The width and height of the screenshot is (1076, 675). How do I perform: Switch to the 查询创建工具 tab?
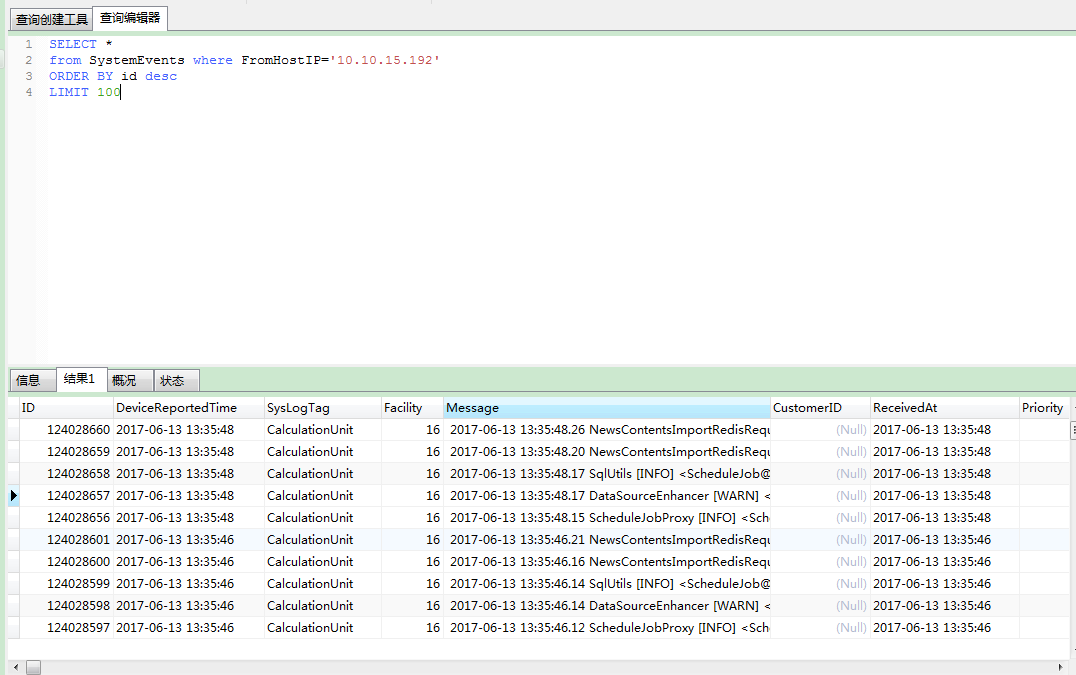pyautogui.click(x=51, y=19)
